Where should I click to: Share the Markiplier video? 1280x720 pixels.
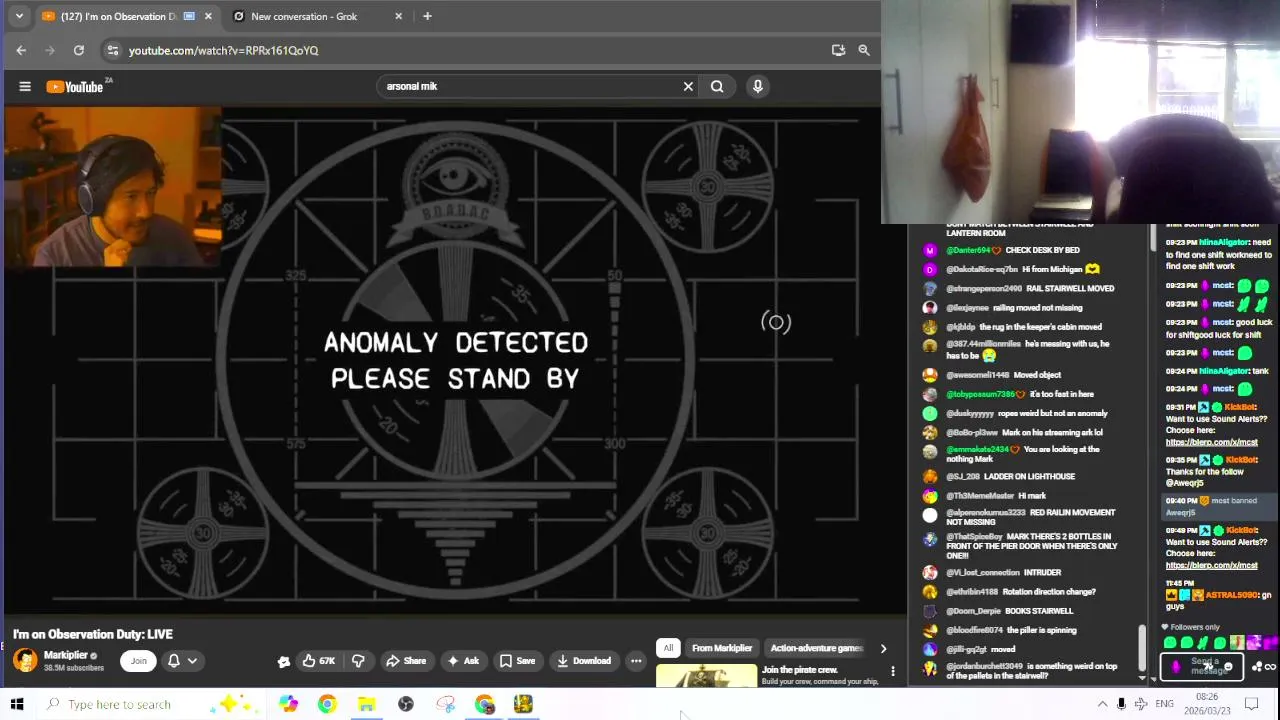(406, 661)
